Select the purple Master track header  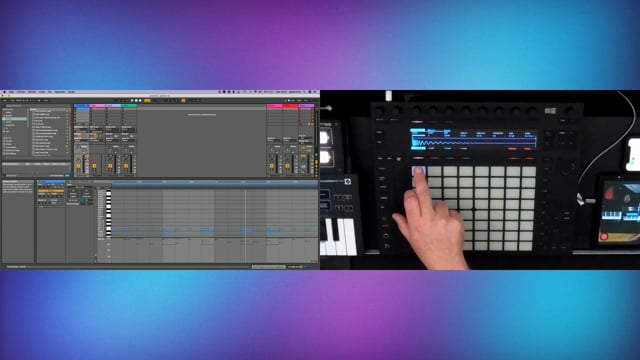tap(307, 106)
